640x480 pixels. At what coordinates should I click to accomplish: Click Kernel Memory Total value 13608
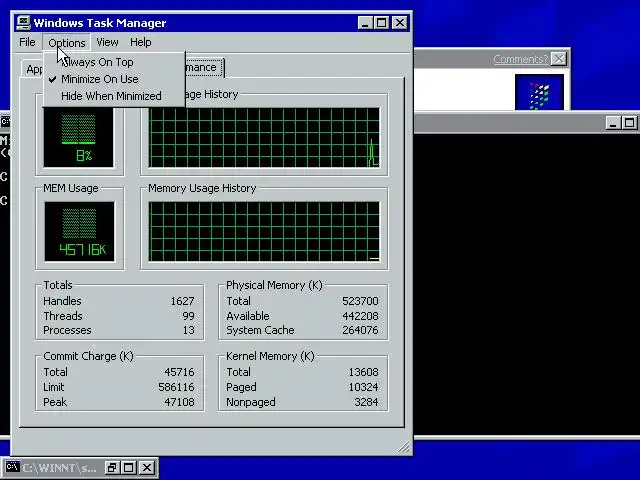363,372
